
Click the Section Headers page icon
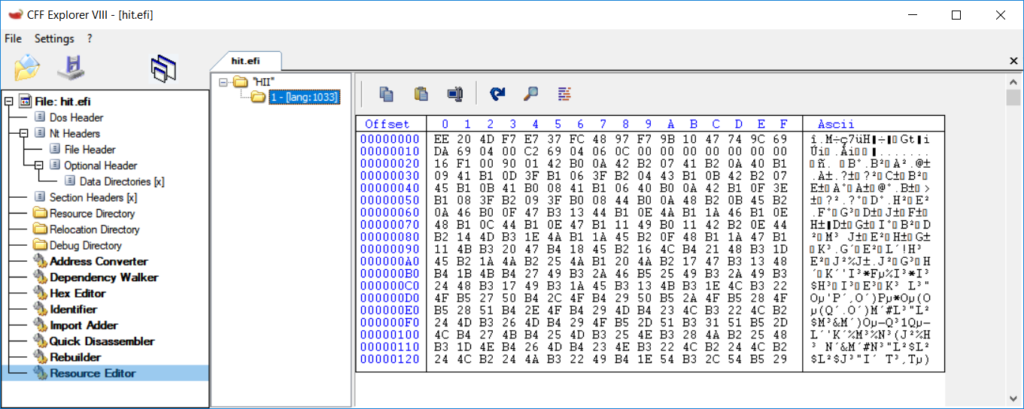point(40,197)
